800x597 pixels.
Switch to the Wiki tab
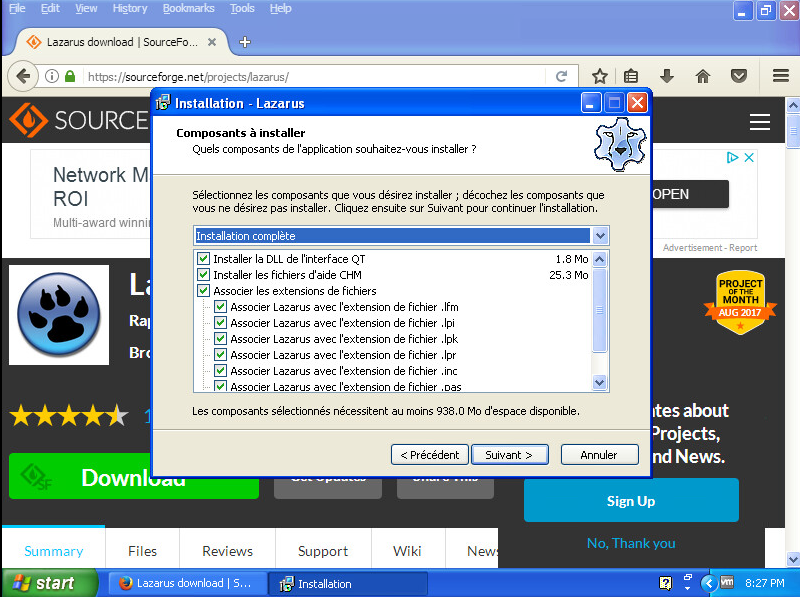(x=407, y=551)
